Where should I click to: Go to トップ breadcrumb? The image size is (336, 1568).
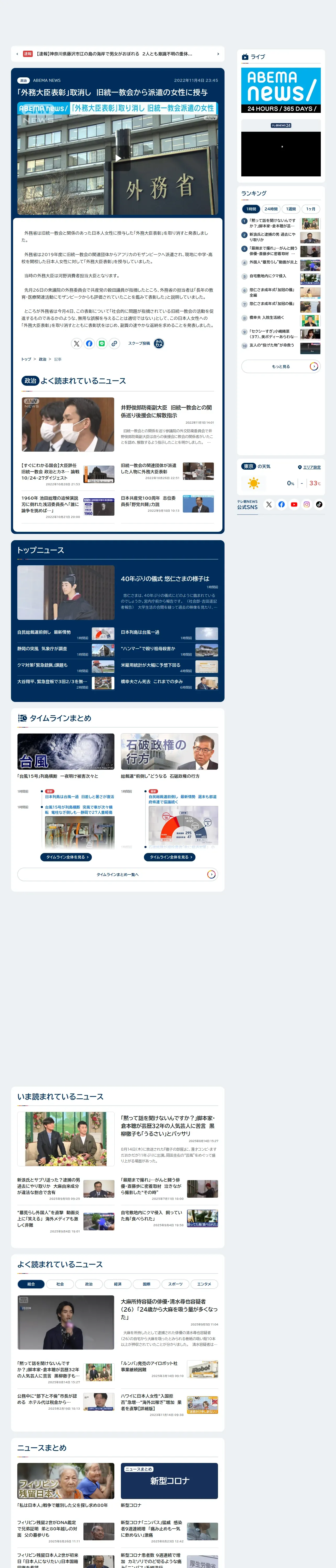(x=26, y=359)
